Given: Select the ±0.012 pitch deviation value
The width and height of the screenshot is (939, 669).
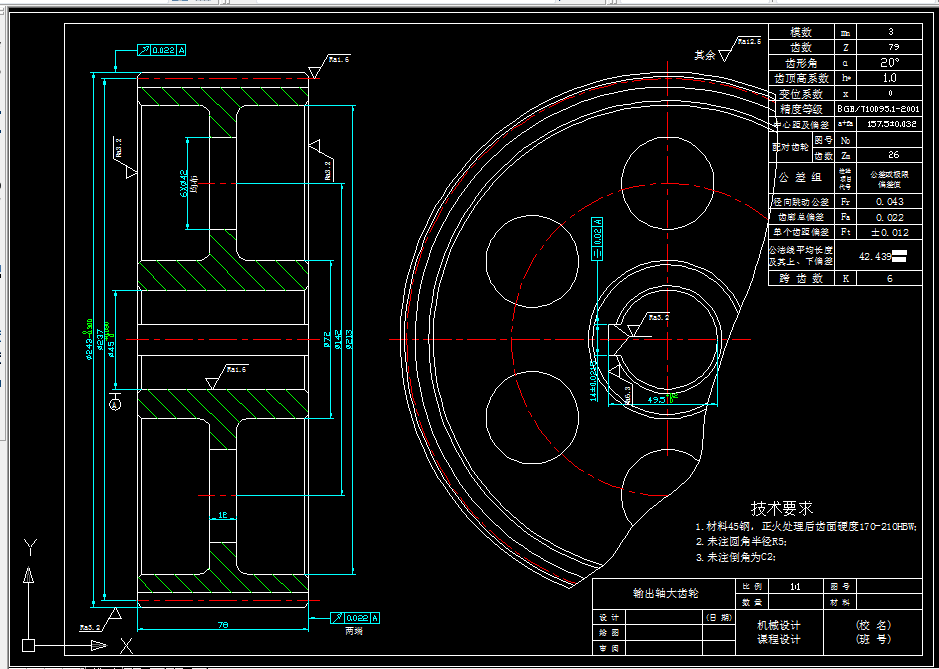Looking at the screenshot, I should point(889,232).
